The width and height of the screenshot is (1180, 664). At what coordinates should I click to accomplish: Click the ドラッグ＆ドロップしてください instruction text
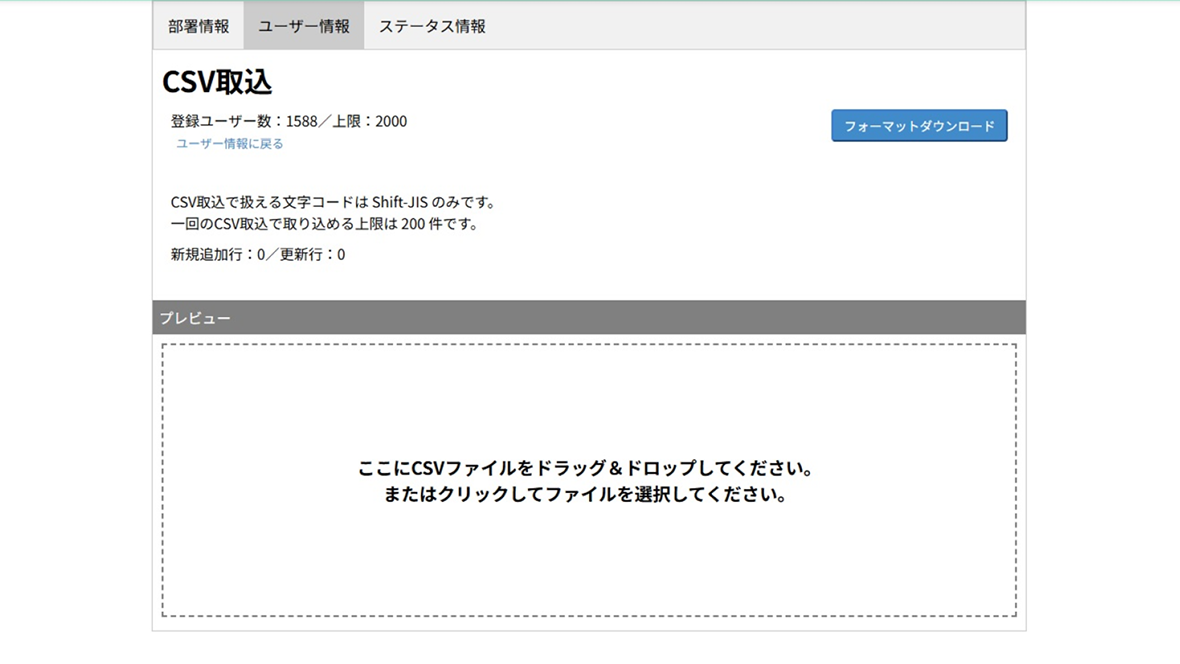point(587,468)
